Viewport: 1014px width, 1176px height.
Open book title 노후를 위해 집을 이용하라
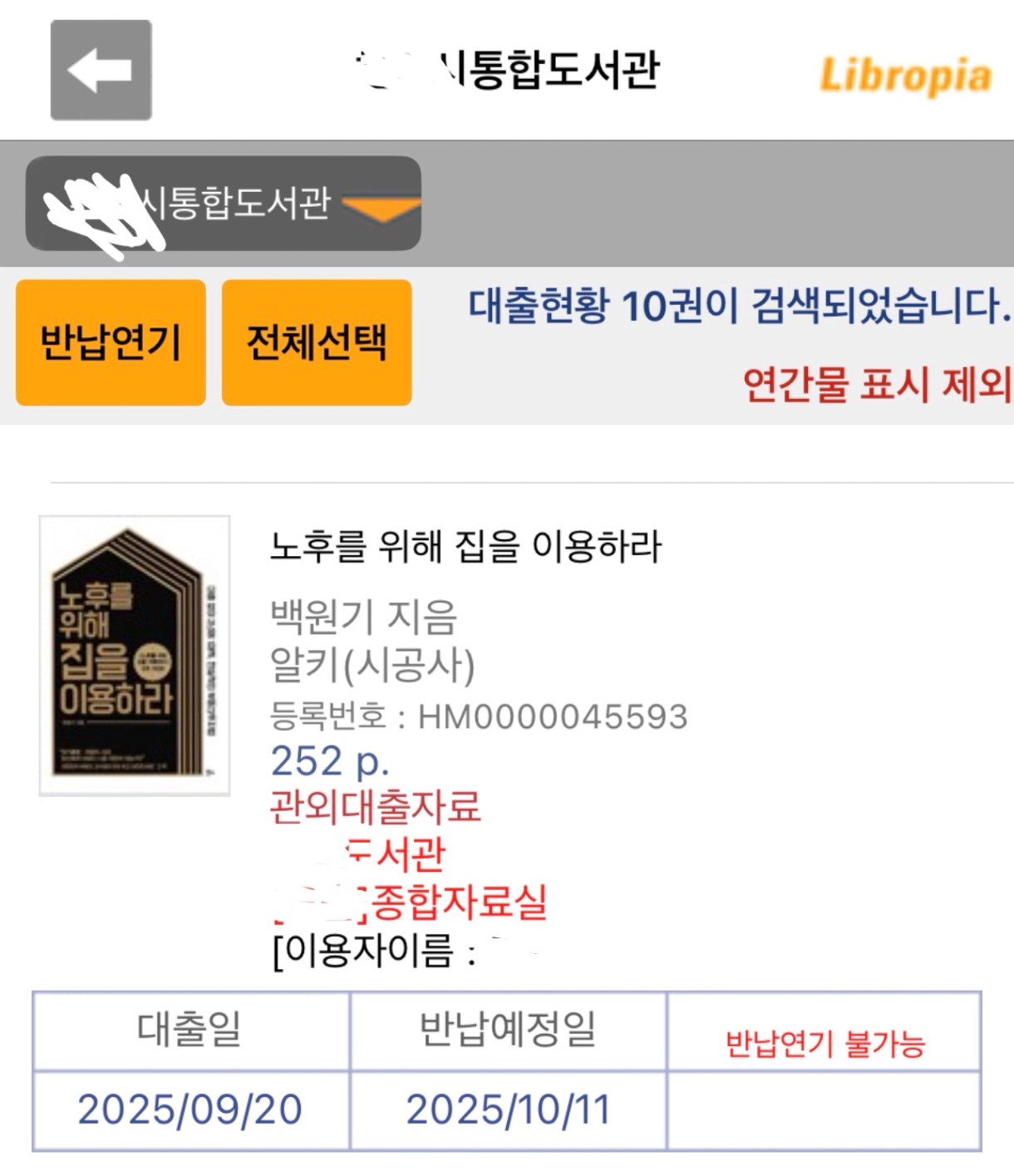[x=466, y=546]
